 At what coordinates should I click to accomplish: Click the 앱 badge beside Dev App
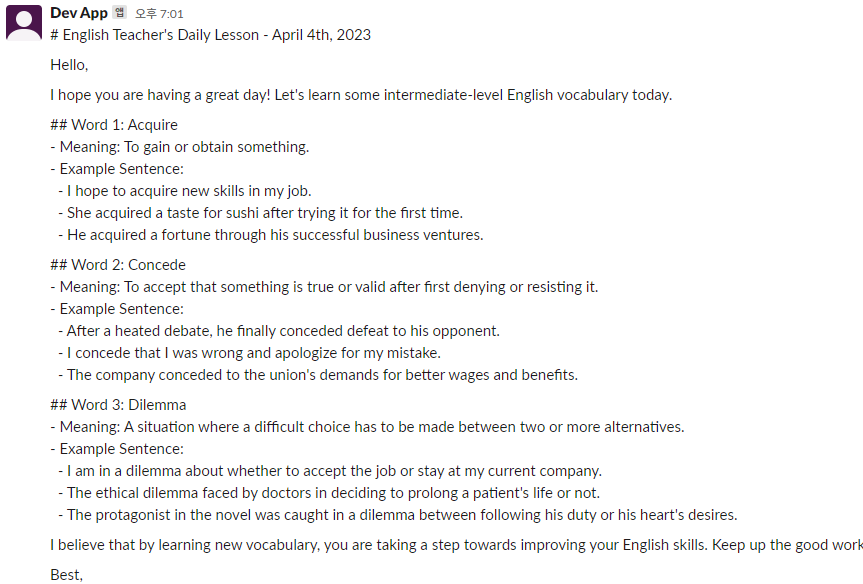click(x=120, y=13)
